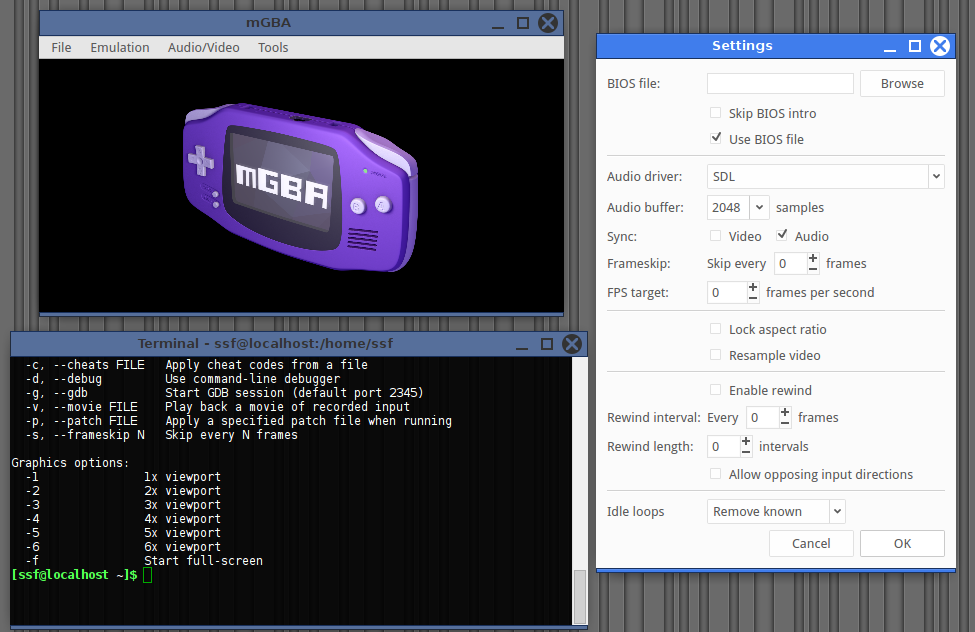Viewport: 975px width, 632px height.
Task: Decrease FPS target with minus stepper
Action: click(753, 298)
